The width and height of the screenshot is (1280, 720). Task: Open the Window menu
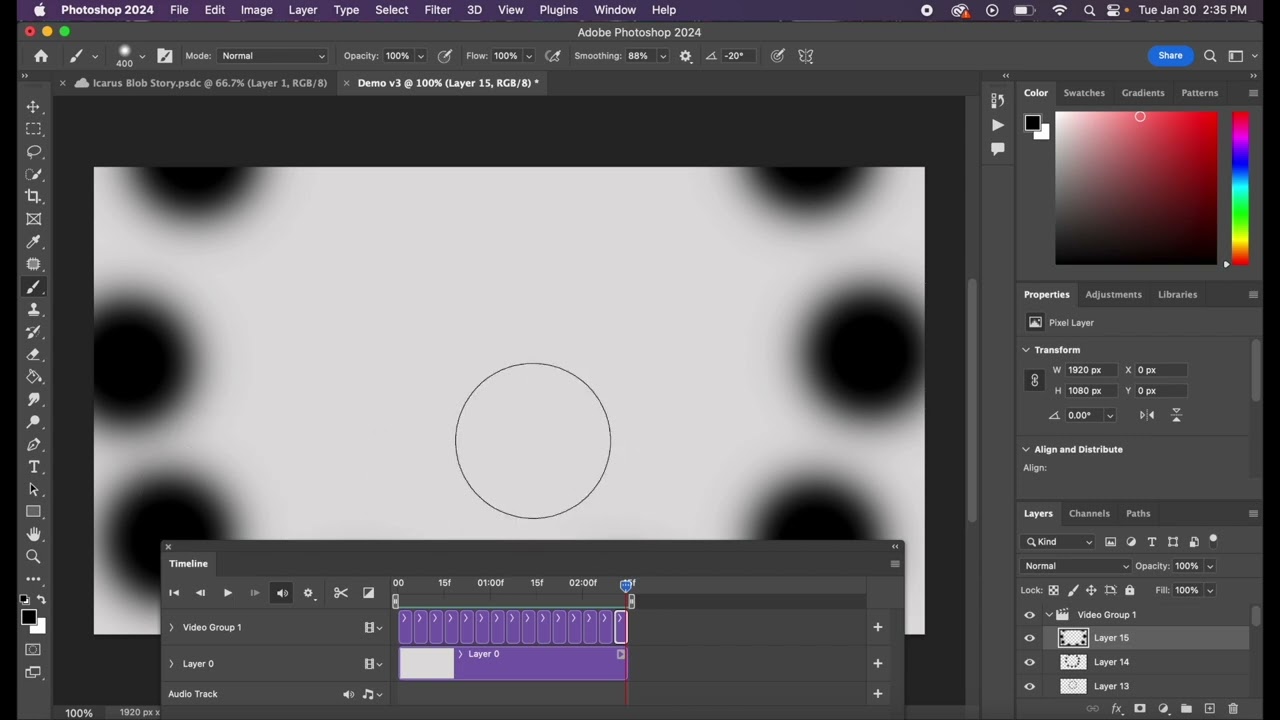[615, 10]
